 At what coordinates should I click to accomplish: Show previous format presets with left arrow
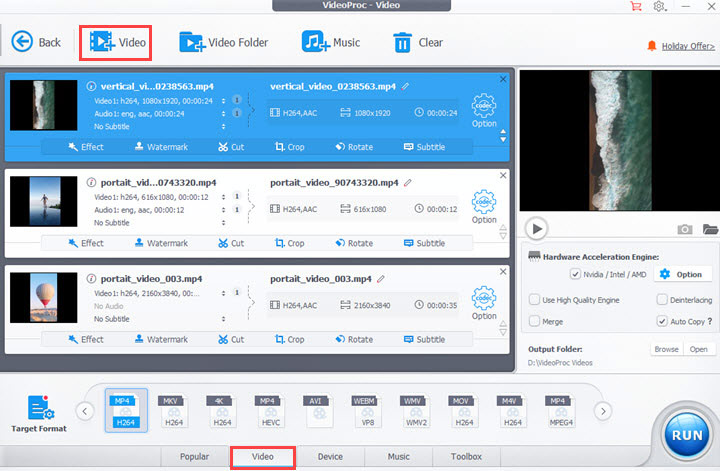coord(85,411)
